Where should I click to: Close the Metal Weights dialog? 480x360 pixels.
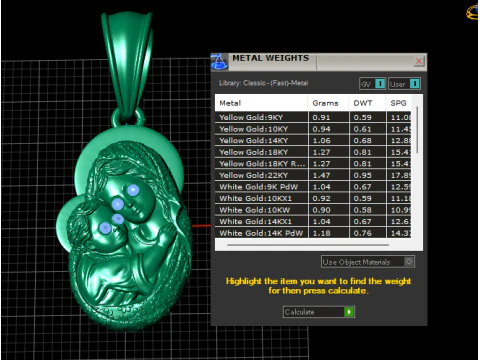pos(419,61)
